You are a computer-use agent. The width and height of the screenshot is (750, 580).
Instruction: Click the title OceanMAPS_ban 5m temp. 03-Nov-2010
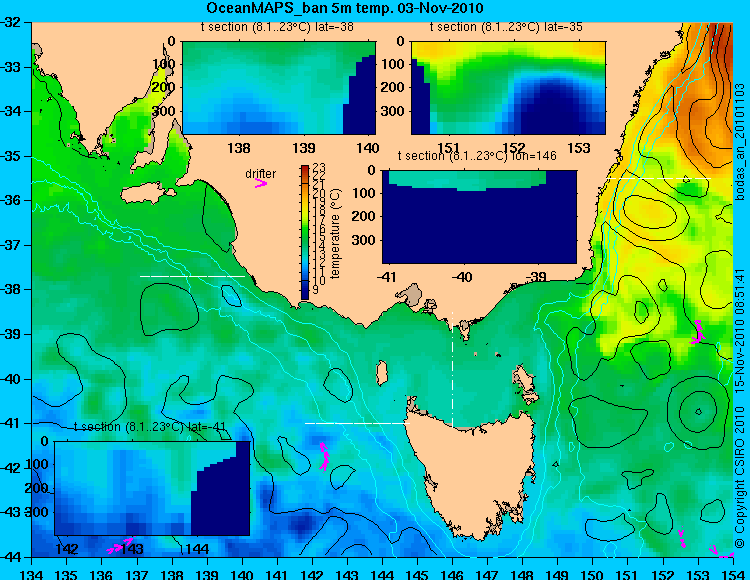click(345, 8)
